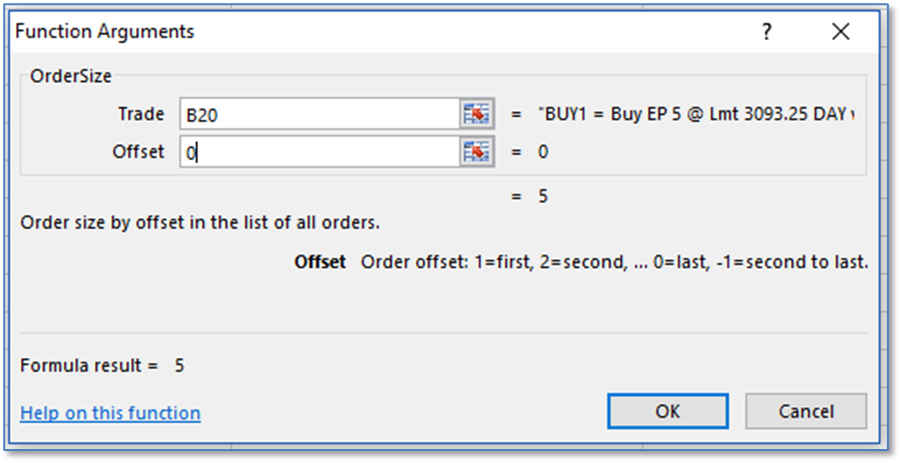Click the Offset field collapse dialog icon
Screen dimensions: 902x463
478,152
